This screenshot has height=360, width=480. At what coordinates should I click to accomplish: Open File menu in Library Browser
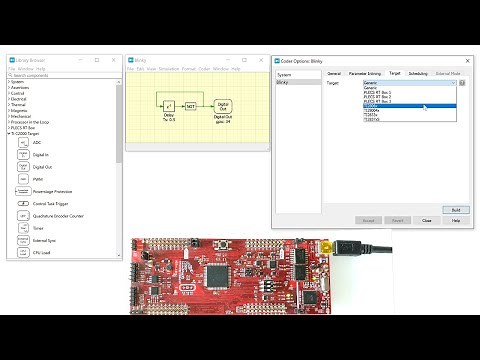click(11, 69)
